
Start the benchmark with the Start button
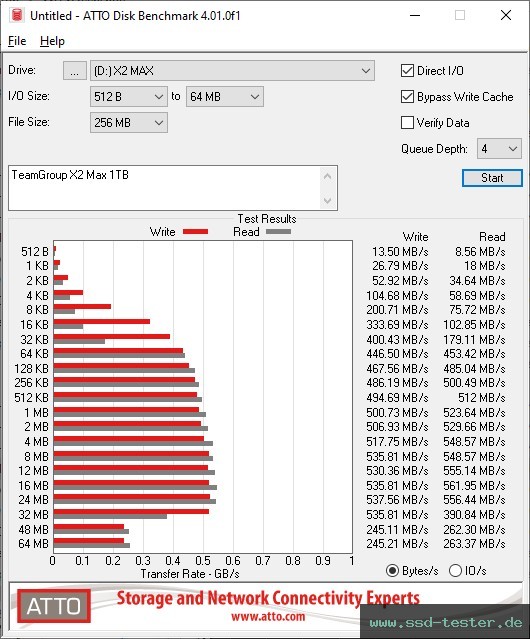click(x=492, y=178)
